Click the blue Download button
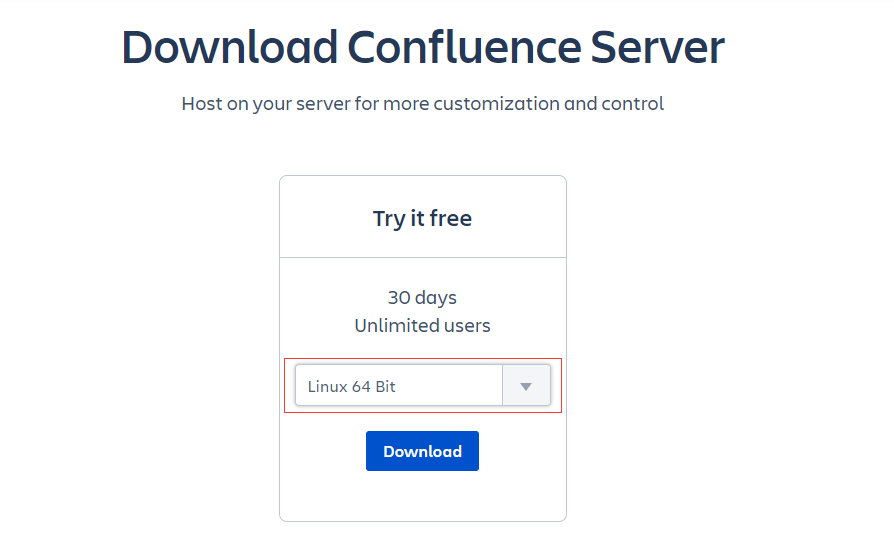Viewport: 894px width, 541px height. (422, 451)
